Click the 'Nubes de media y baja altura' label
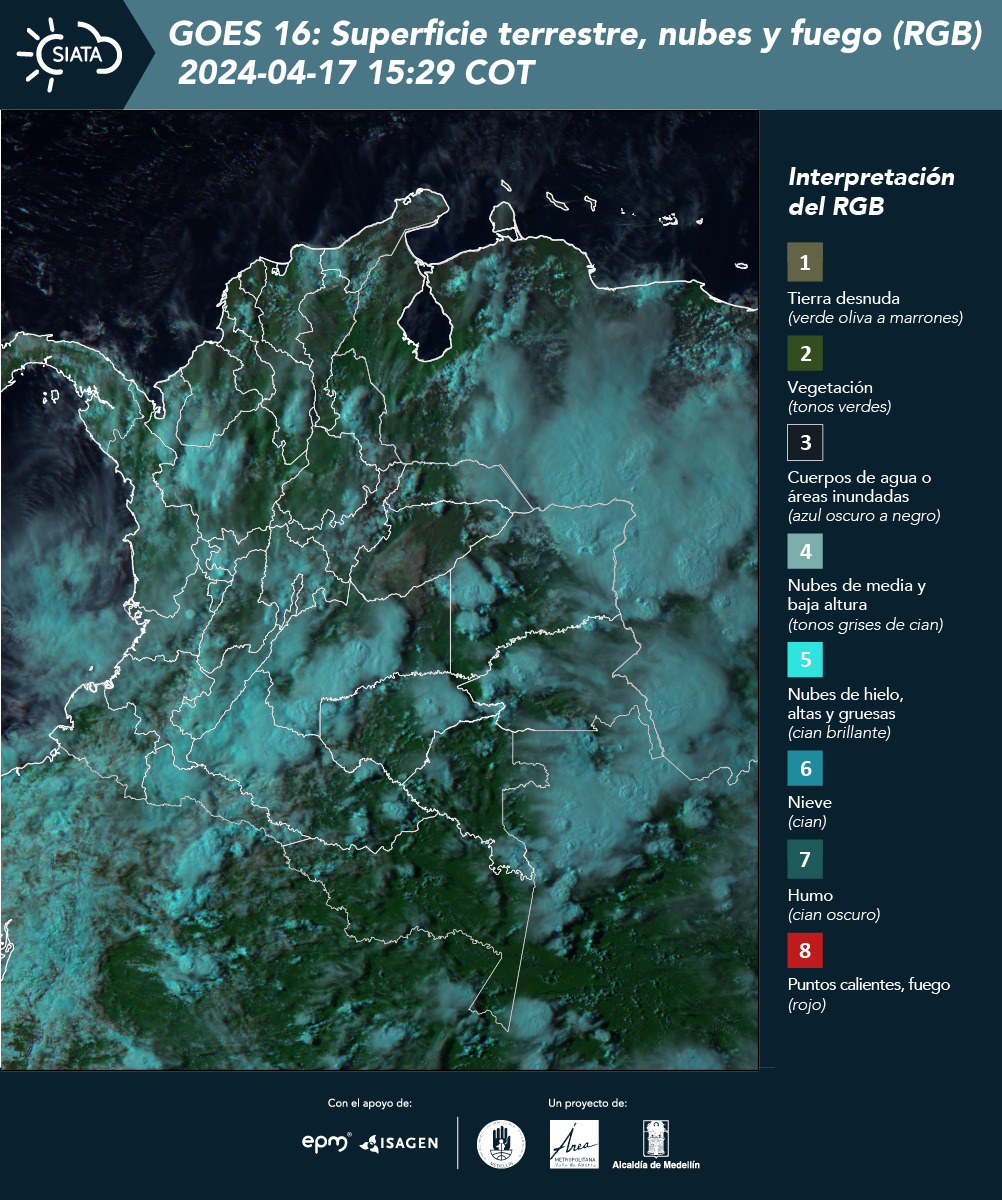The image size is (1002, 1200). [857, 595]
